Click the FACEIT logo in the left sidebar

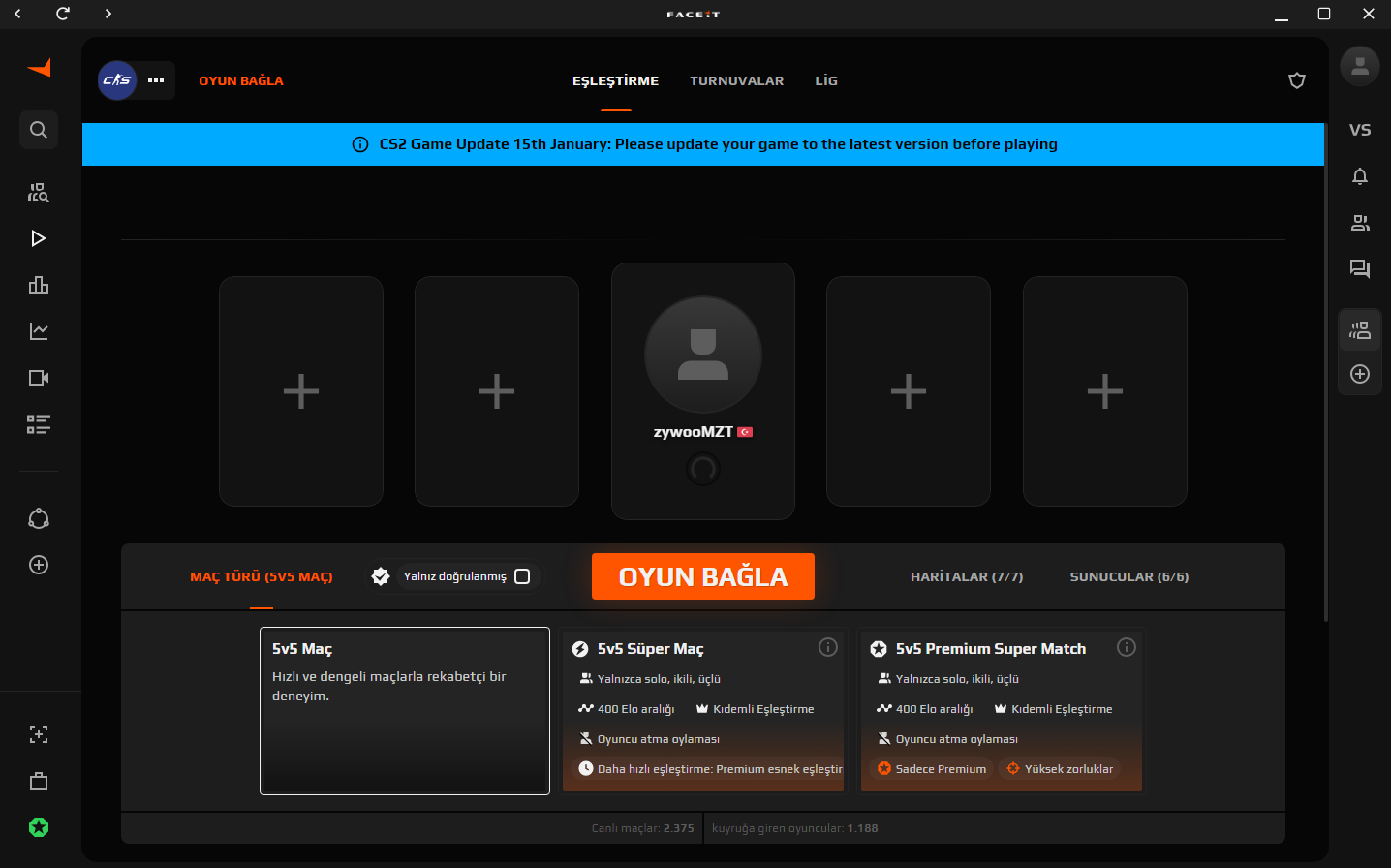click(39, 68)
